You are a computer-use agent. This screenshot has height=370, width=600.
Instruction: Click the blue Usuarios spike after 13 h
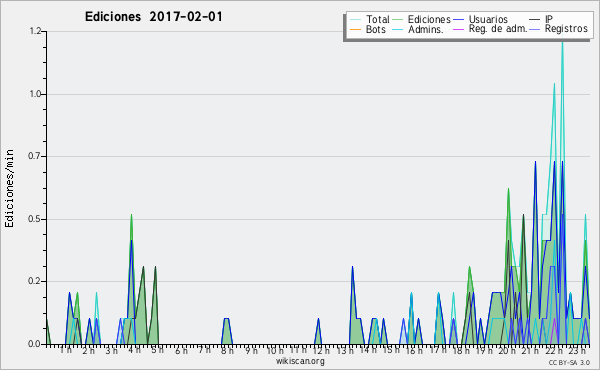[352, 268]
